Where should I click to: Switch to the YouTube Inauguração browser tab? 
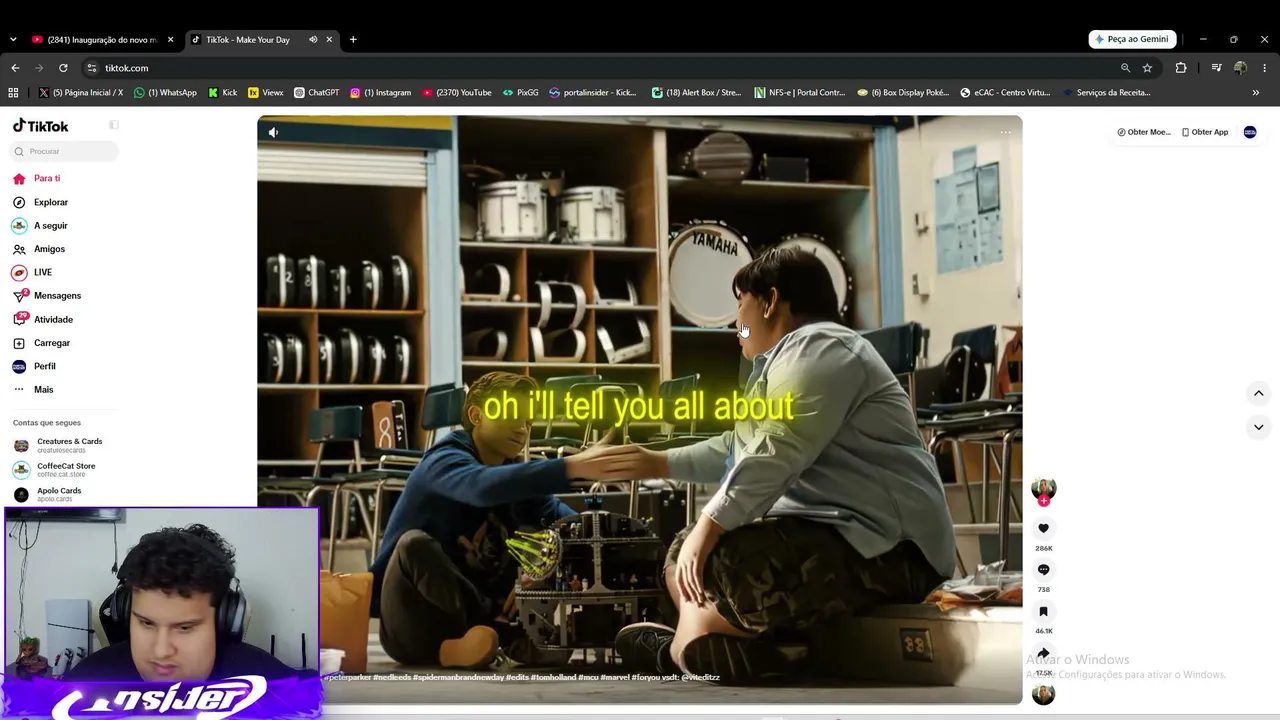pos(95,40)
